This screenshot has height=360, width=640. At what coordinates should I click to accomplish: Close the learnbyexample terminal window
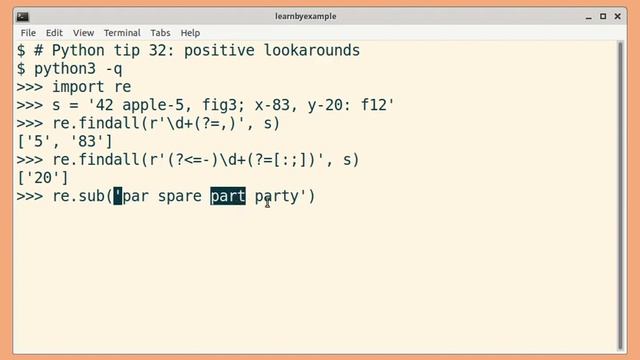(x=618, y=16)
